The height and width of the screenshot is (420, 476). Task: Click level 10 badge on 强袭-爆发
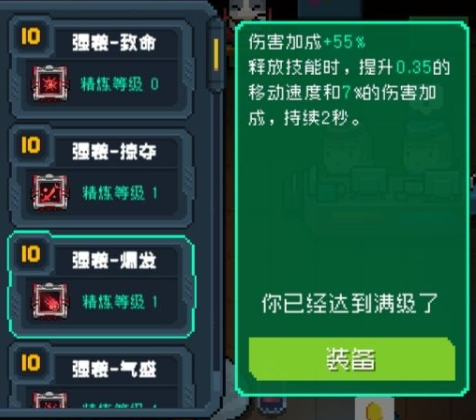[30, 254]
